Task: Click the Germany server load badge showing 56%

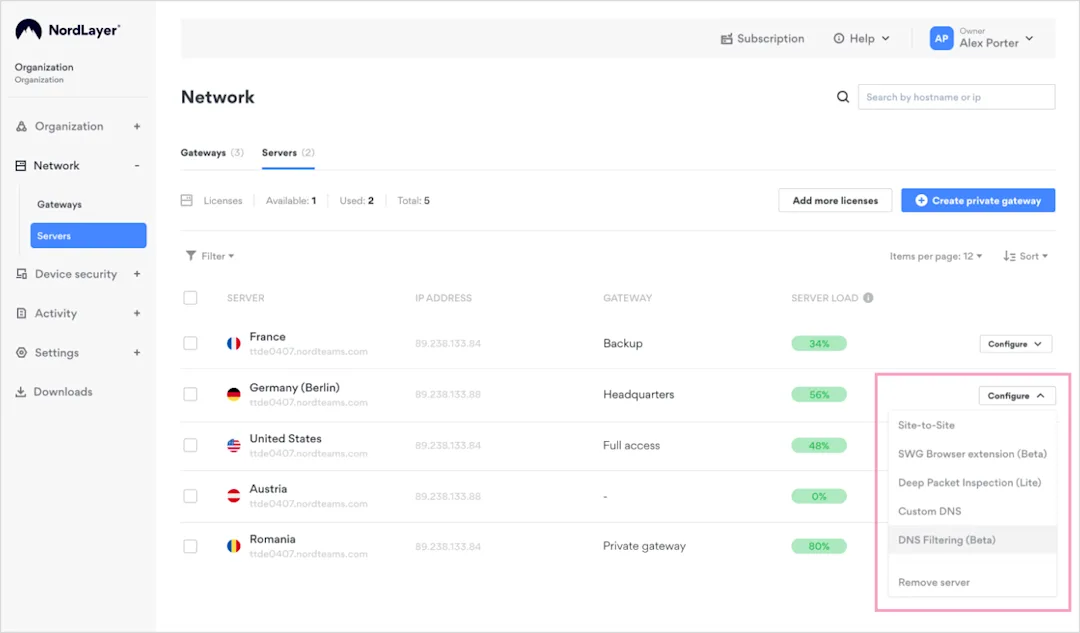Action: 819,394
